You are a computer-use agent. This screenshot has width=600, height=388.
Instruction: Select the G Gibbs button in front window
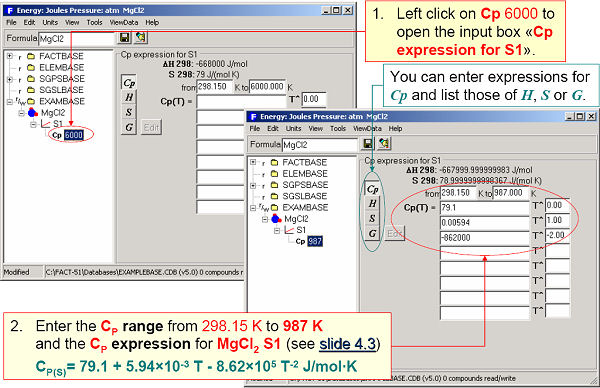[x=372, y=233]
